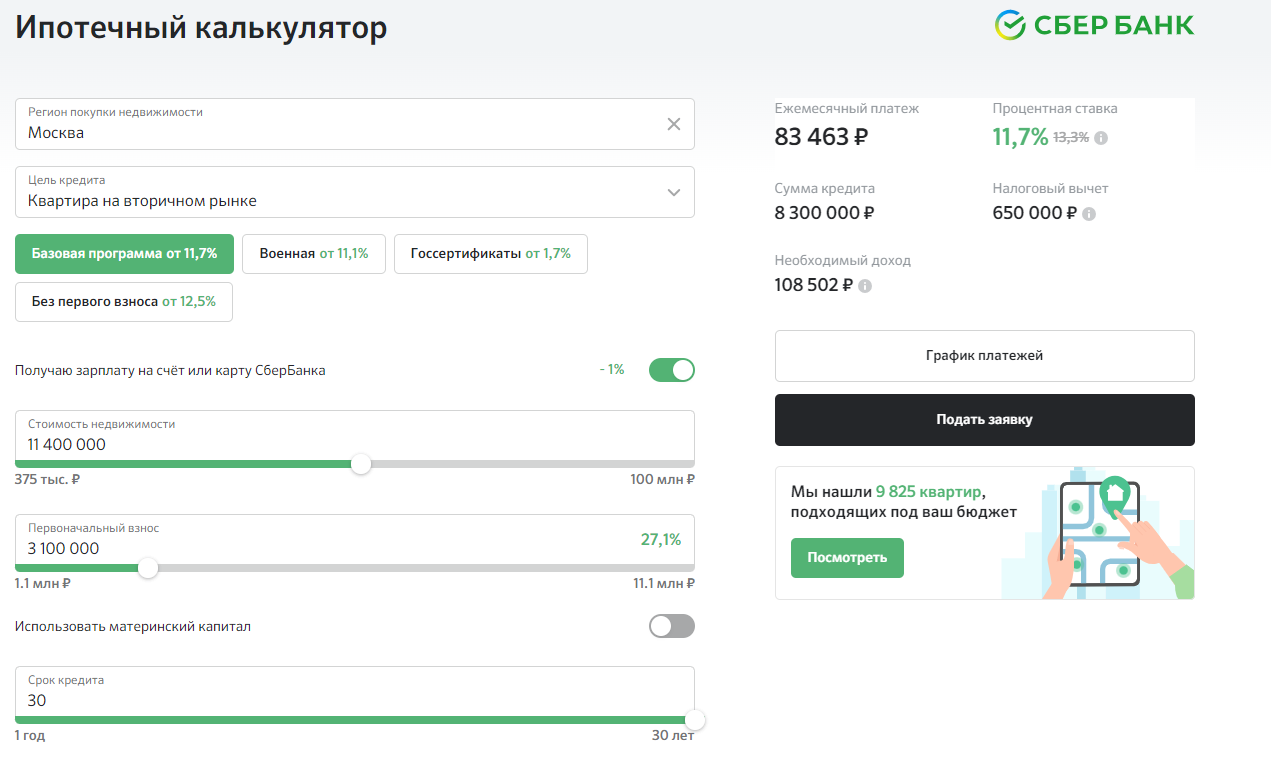Click the Первоначальный взнос input
The image size is (1271, 761).
pyautogui.click(x=355, y=540)
